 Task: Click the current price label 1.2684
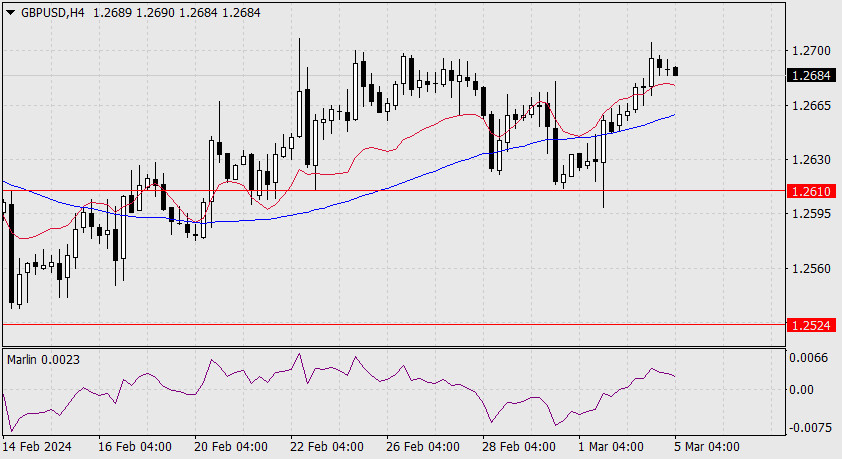(x=811, y=76)
